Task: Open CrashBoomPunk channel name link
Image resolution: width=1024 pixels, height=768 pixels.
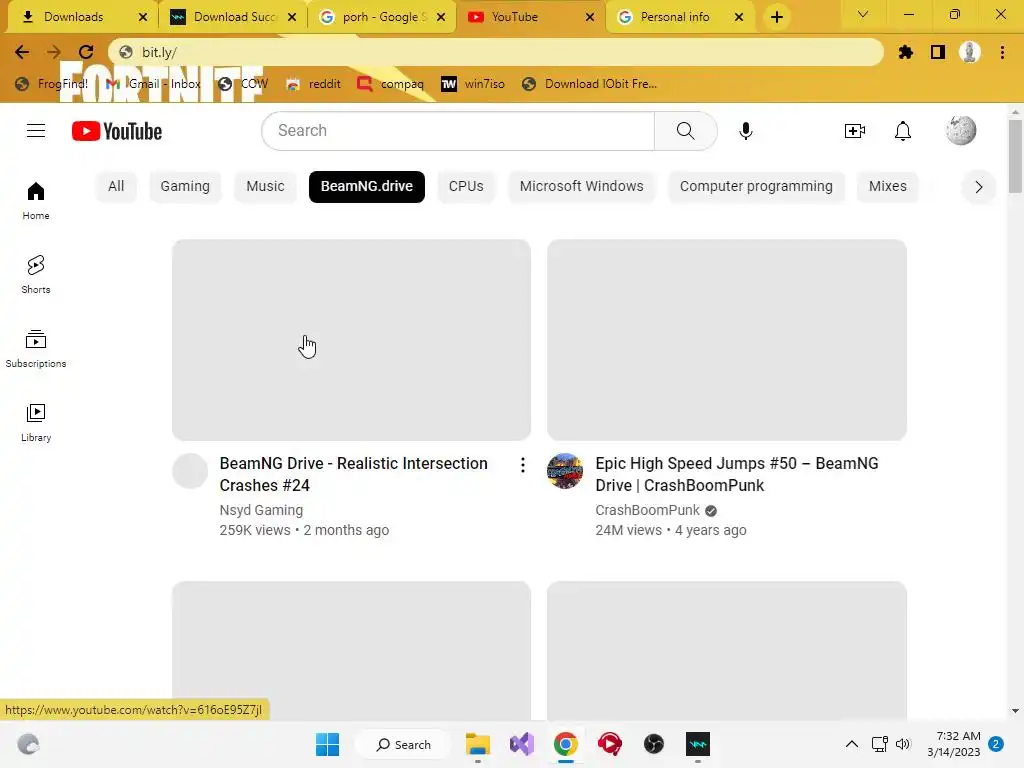Action: click(647, 510)
